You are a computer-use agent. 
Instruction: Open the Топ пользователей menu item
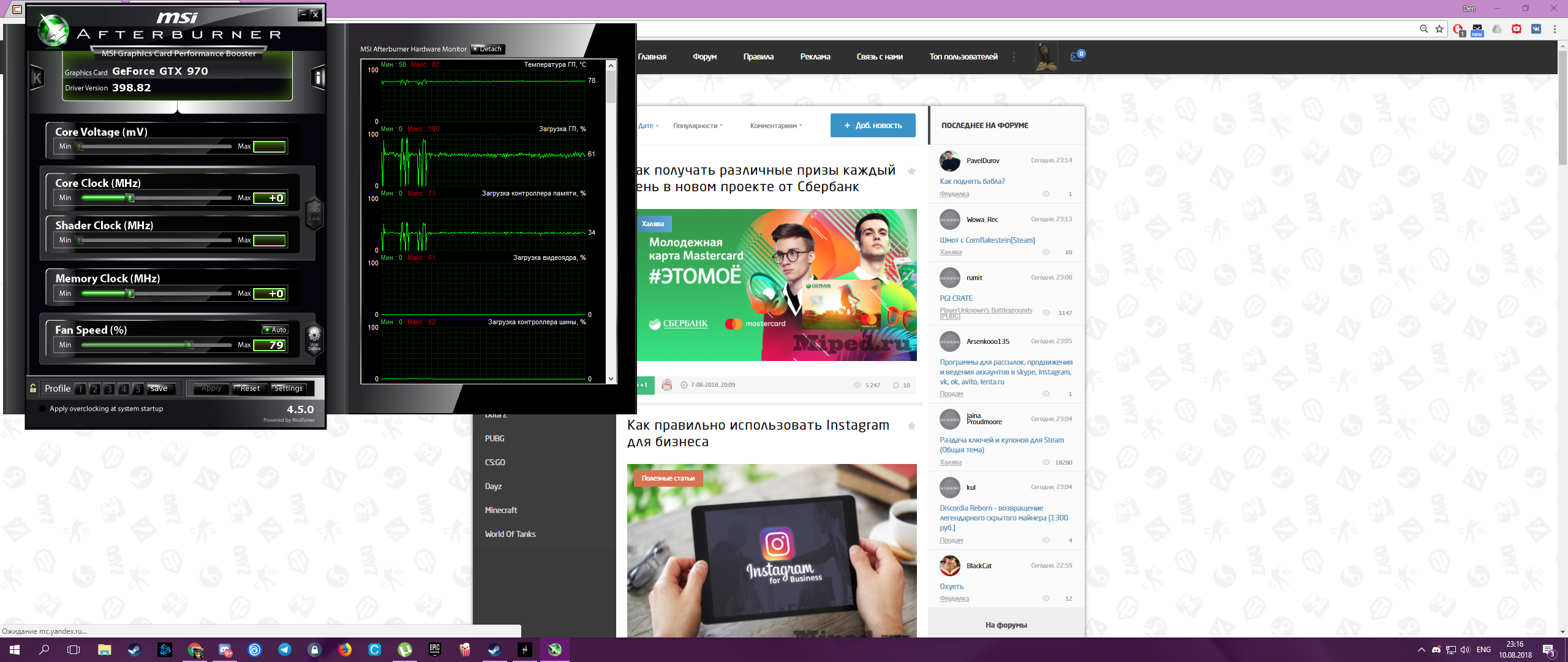tap(963, 56)
